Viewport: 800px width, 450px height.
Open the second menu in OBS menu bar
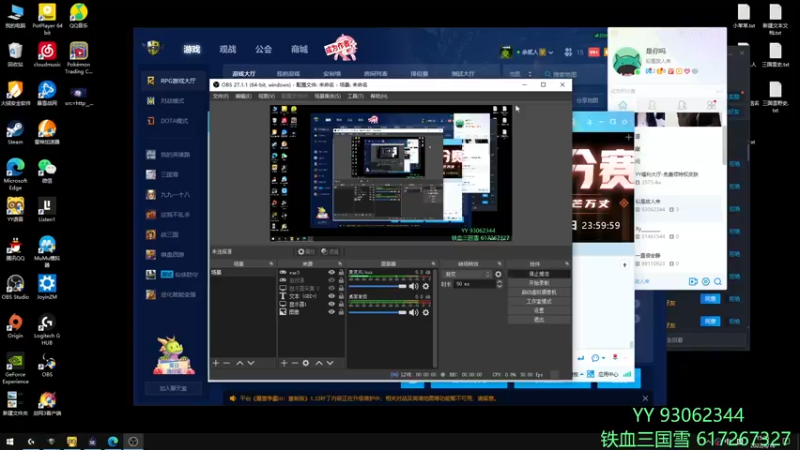(x=243, y=96)
